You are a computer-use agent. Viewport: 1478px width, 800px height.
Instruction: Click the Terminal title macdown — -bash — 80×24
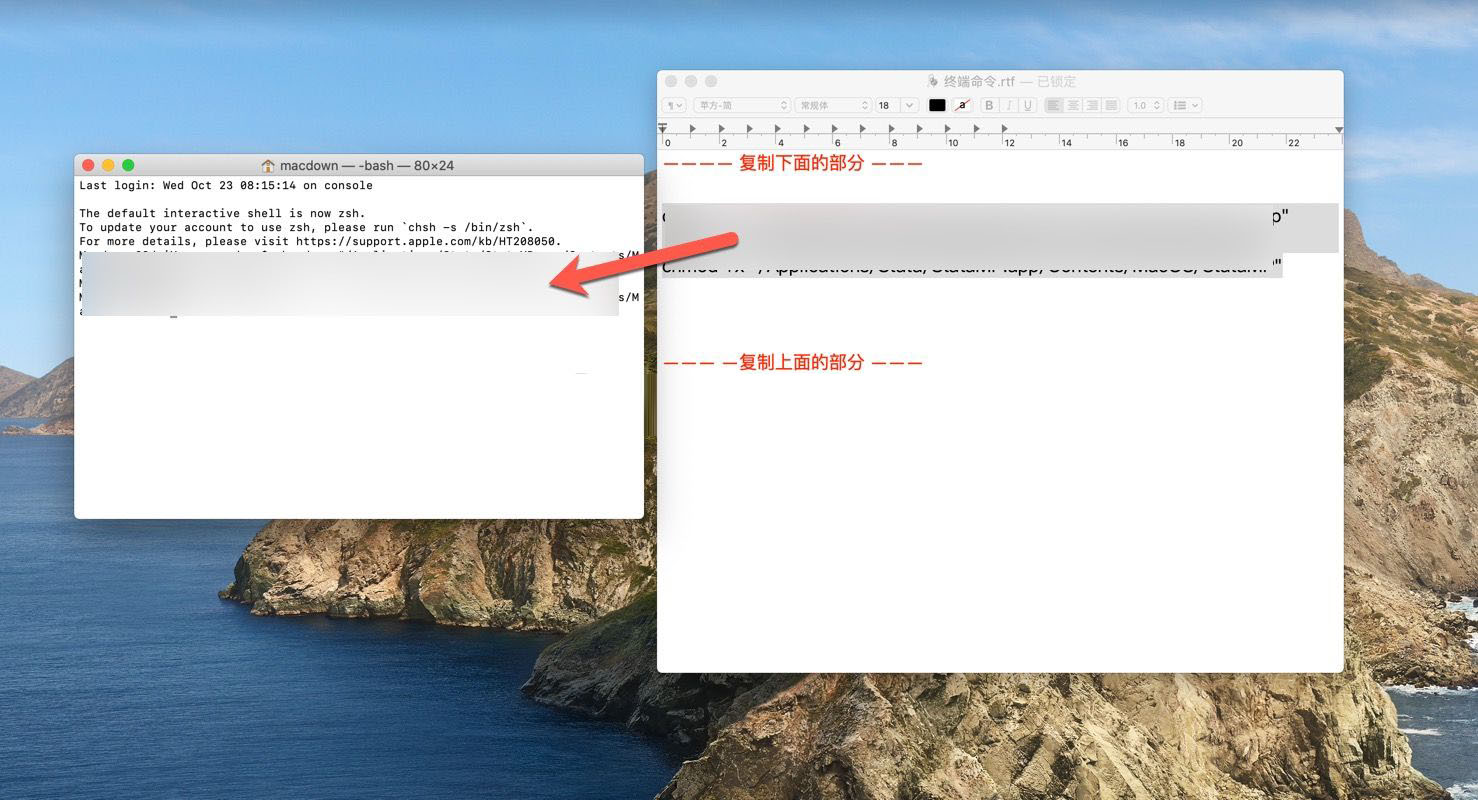pos(367,165)
